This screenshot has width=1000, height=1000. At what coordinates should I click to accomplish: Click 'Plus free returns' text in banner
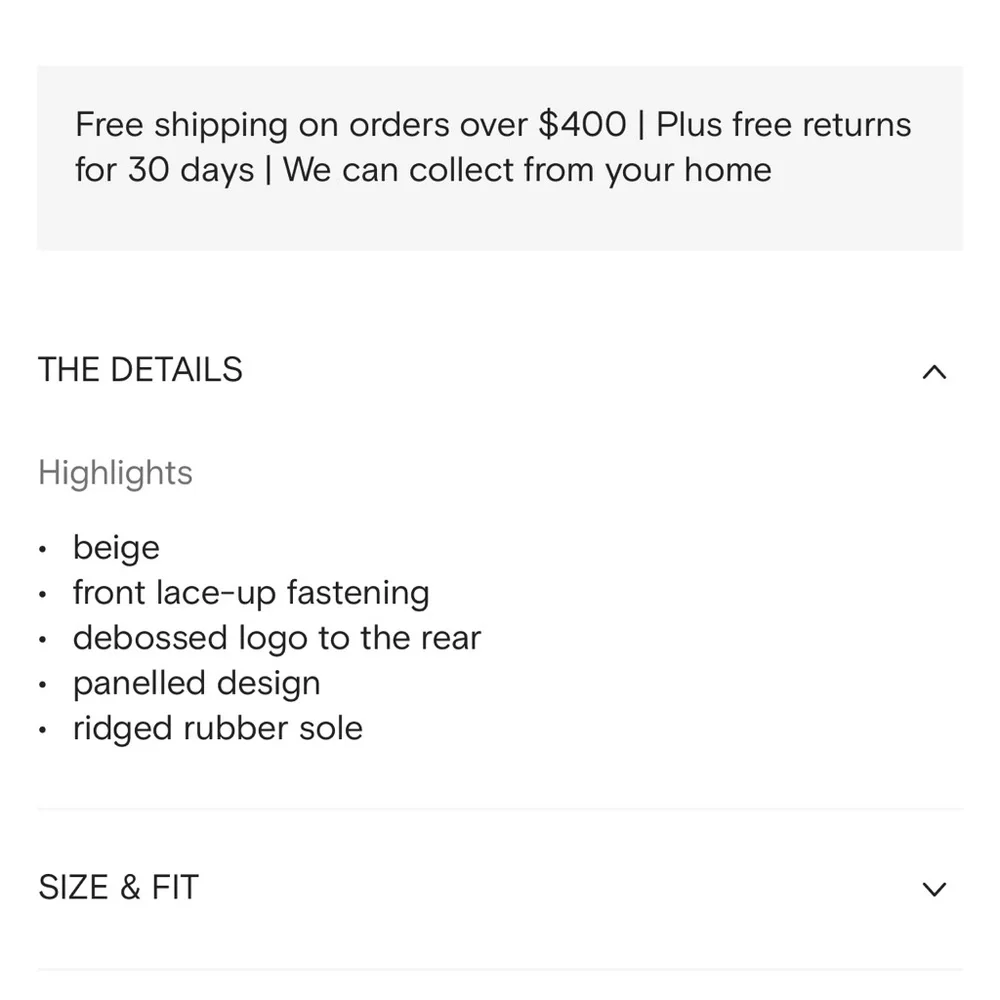784,125
